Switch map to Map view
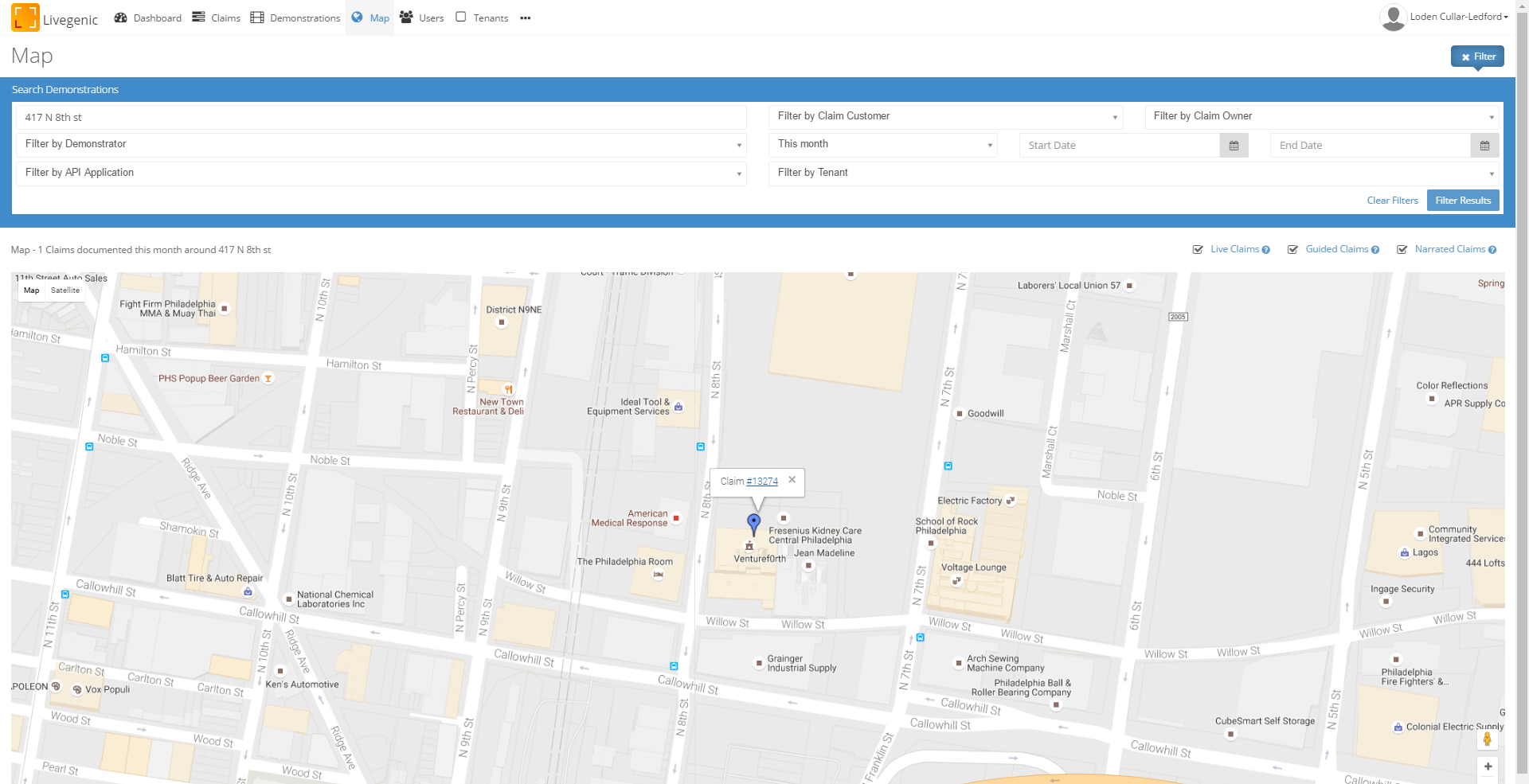Viewport: 1529px width, 784px height. pyautogui.click(x=32, y=291)
